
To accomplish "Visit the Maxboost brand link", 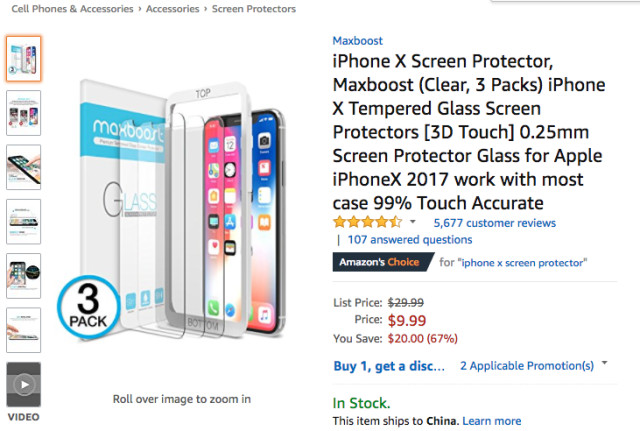I will tap(356, 41).
